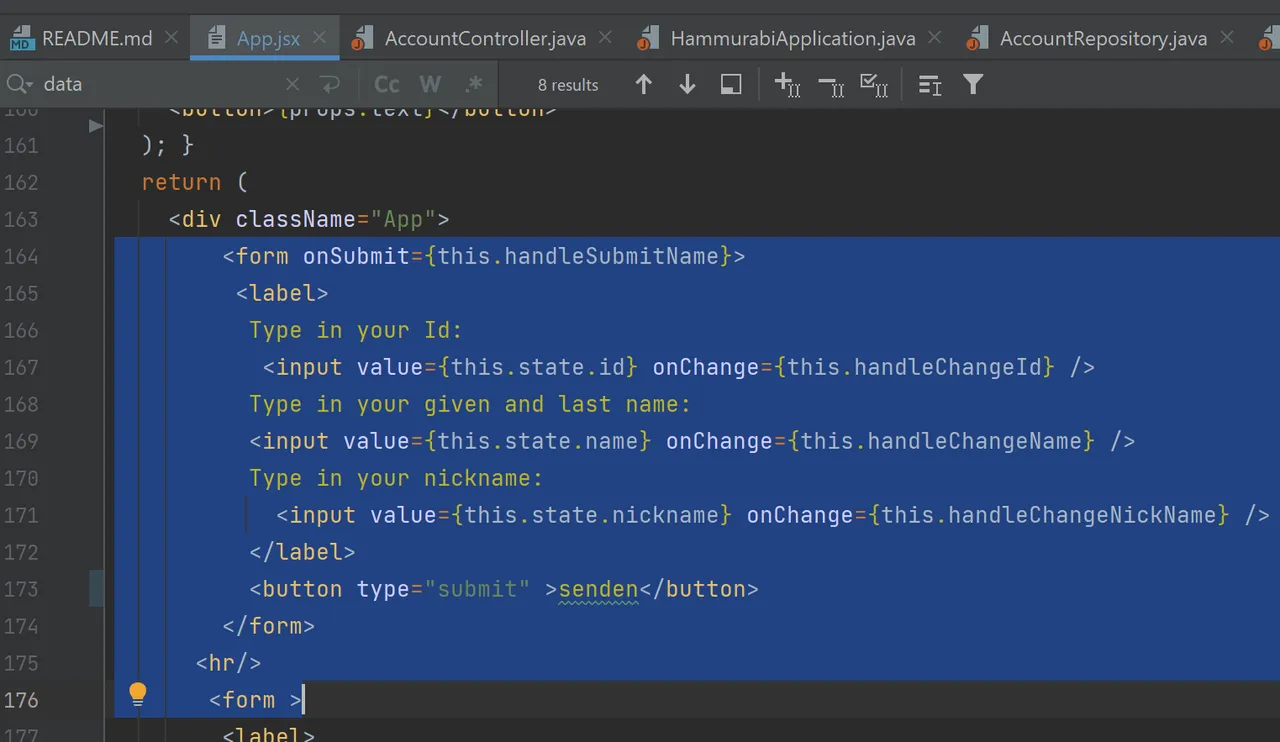Viewport: 1280px width, 742px height.
Task: Open the AccountController.java tab
Action: coord(471,39)
